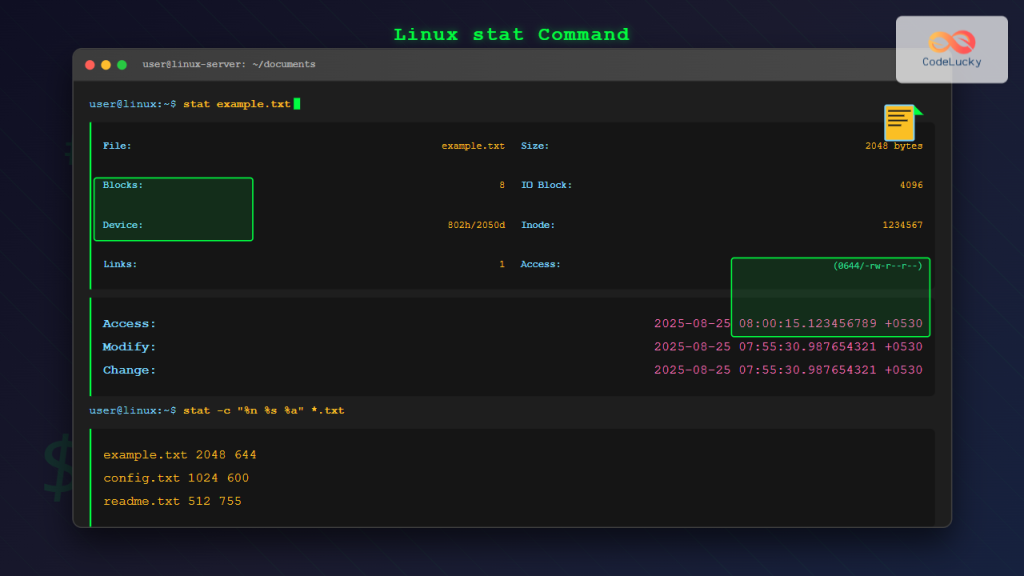The image size is (1024, 576).
Task: Click the terminal title user@linux-server: ~/documents
Action: tap(228, 65)
